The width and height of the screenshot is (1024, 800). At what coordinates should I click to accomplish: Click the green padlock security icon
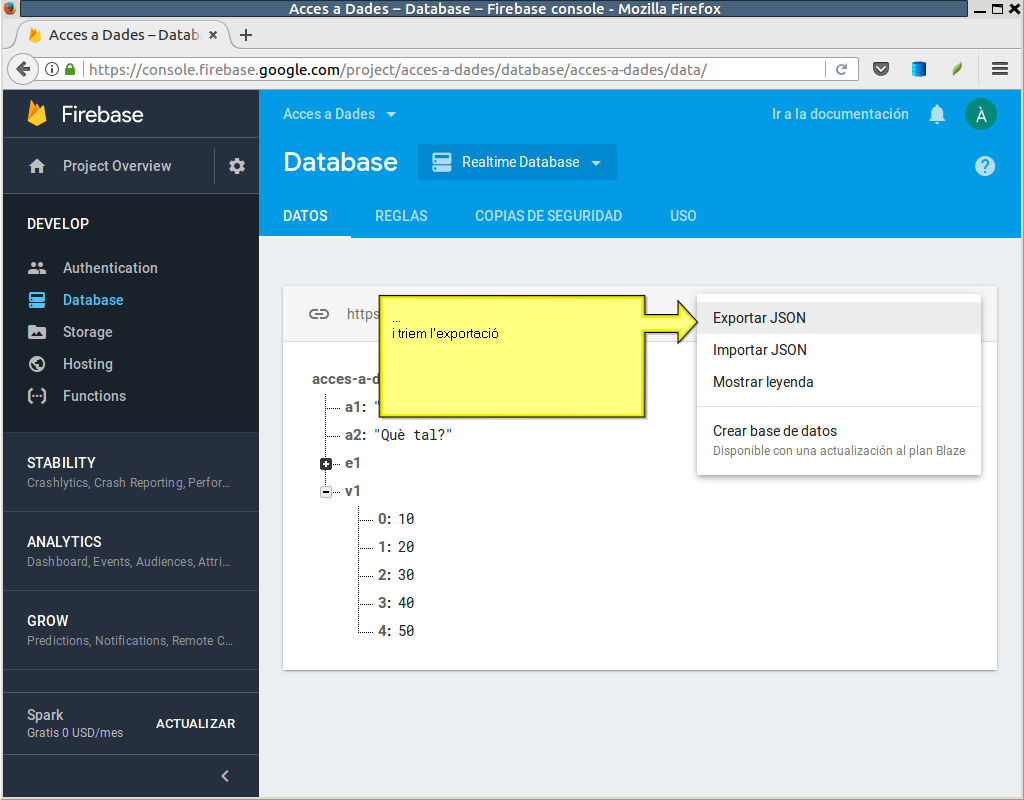pyautogui.click(x=70, y=69)
